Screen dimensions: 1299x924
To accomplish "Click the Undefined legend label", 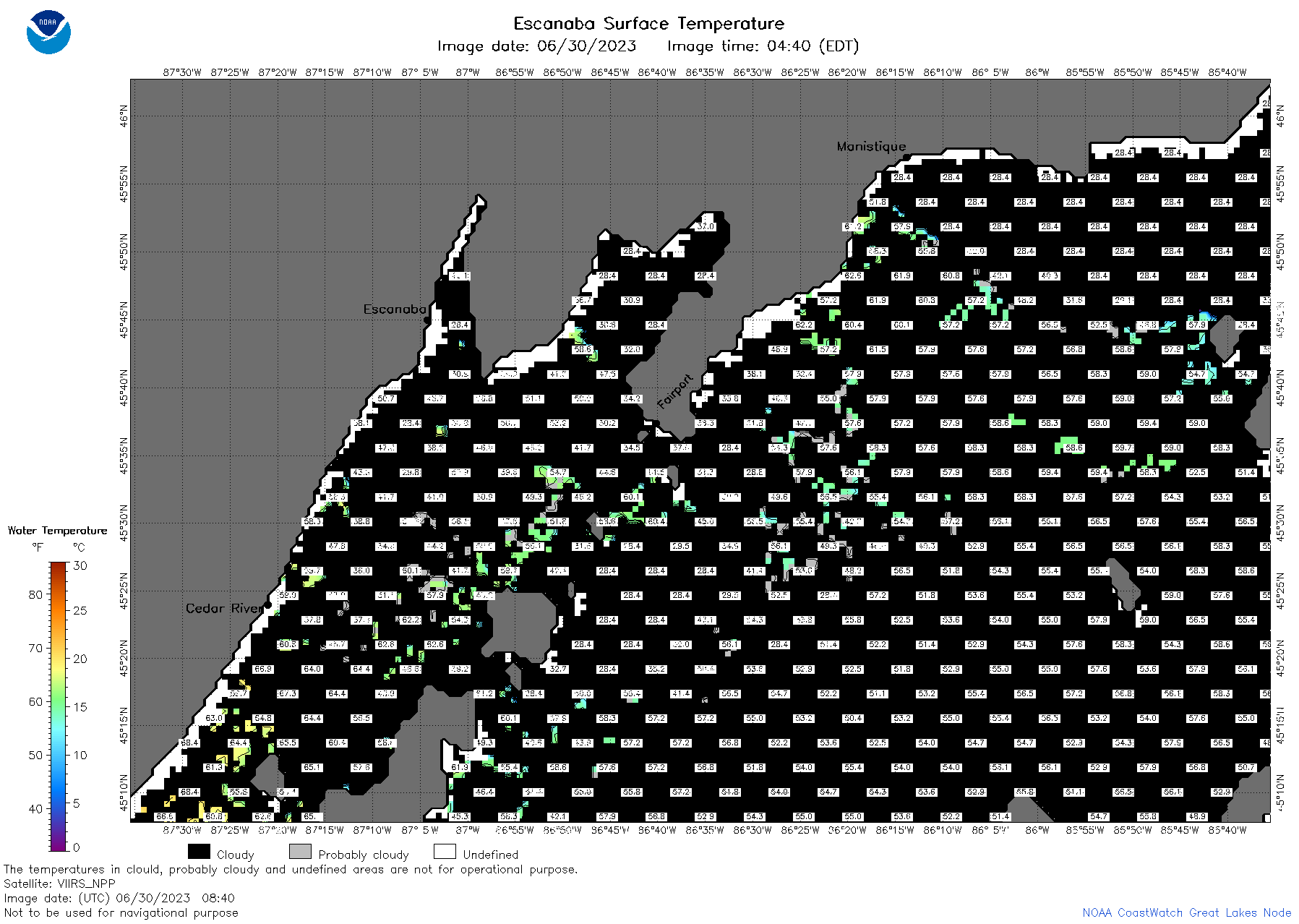I will tap(491, 855).
